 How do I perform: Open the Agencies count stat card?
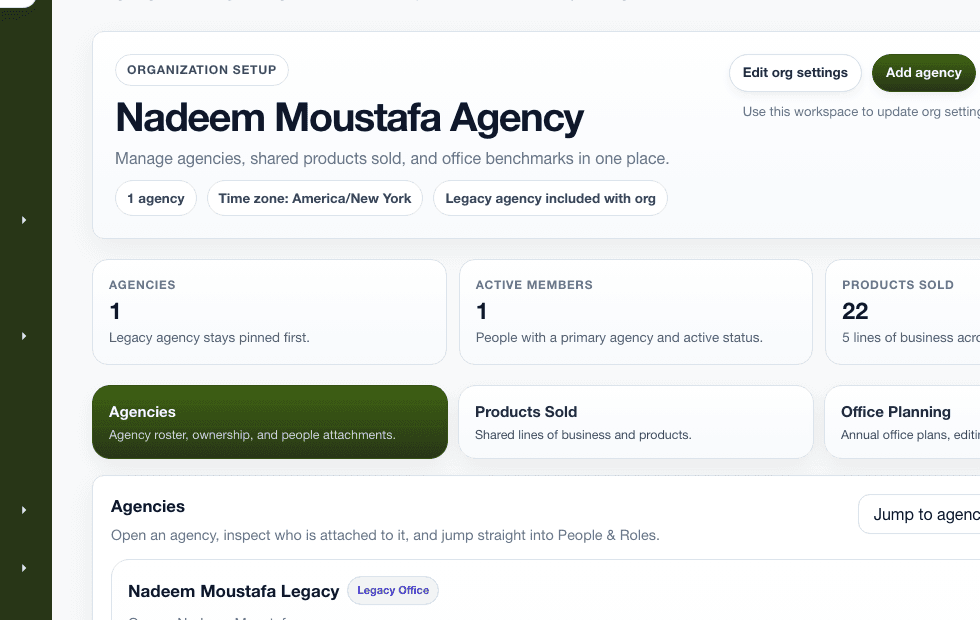pyautogui.click(x=269, y=312)
